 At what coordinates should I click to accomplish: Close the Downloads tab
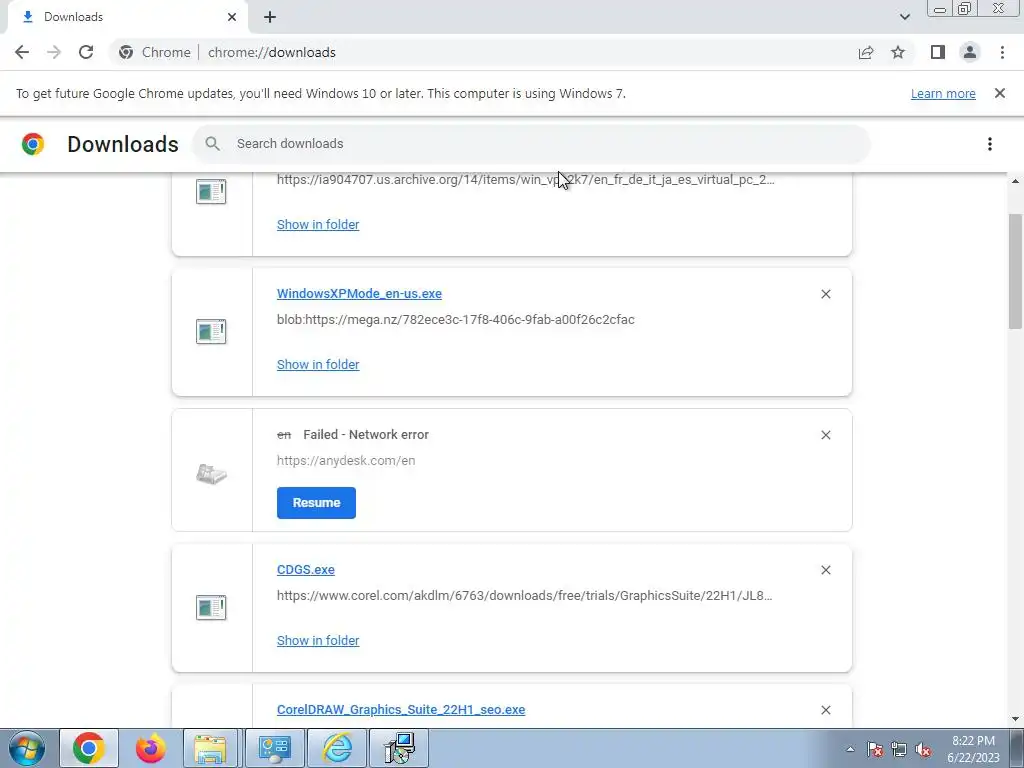click(232, 17)
